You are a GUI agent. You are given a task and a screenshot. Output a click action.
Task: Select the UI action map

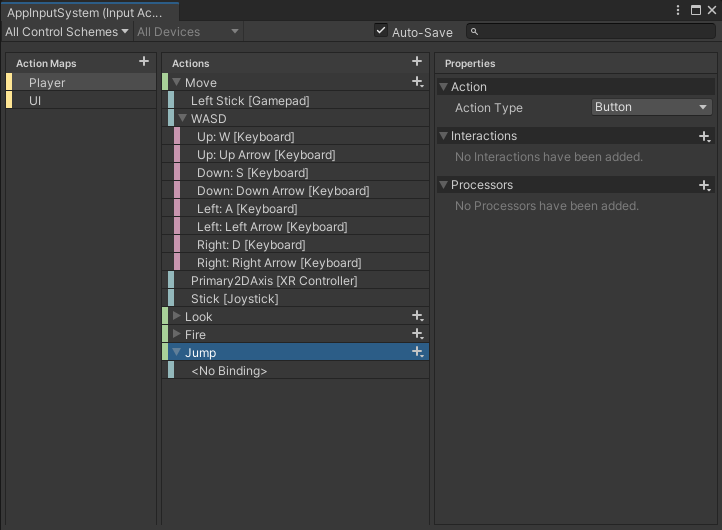36,101
